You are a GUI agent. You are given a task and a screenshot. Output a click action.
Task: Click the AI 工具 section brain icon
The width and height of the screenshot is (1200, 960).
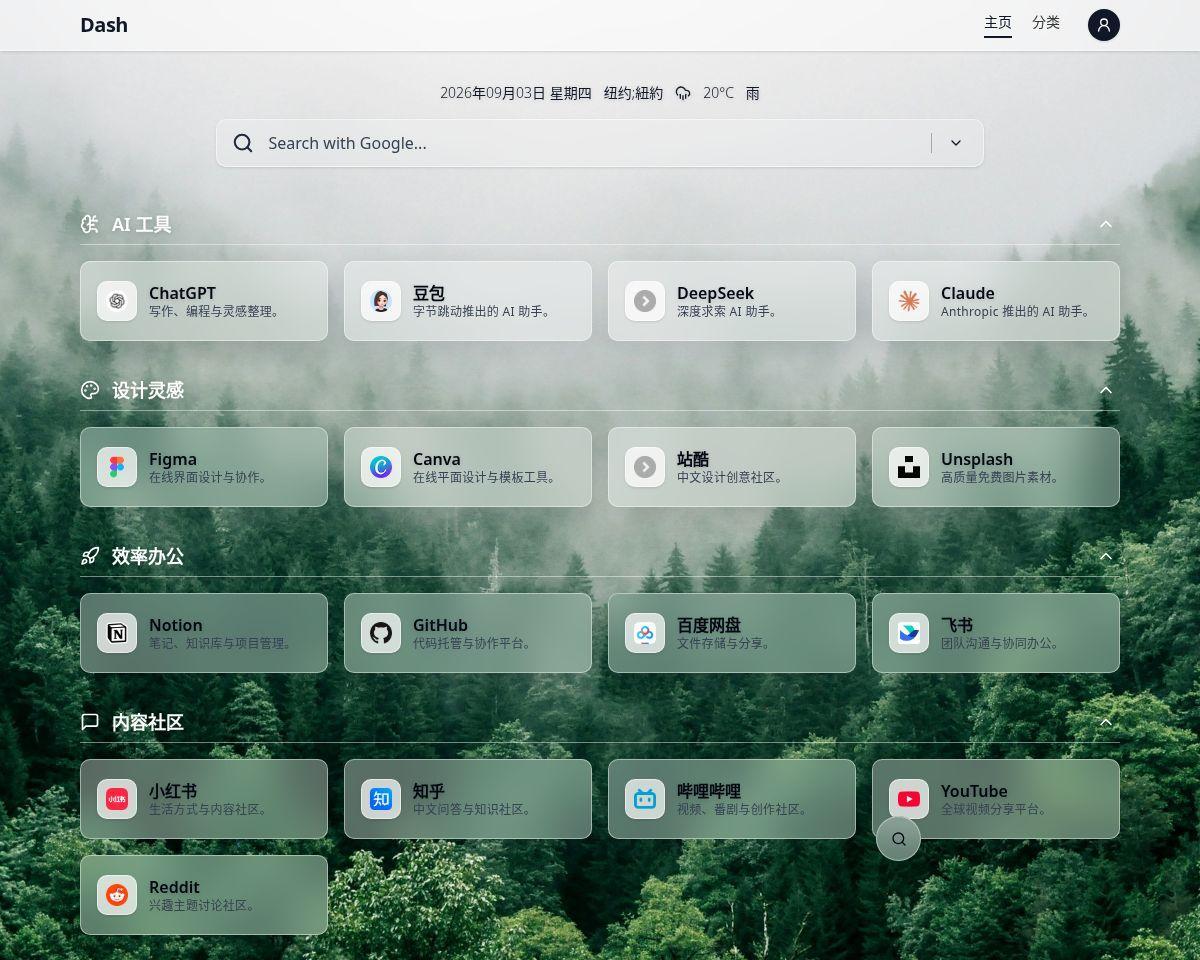(90, 224)
